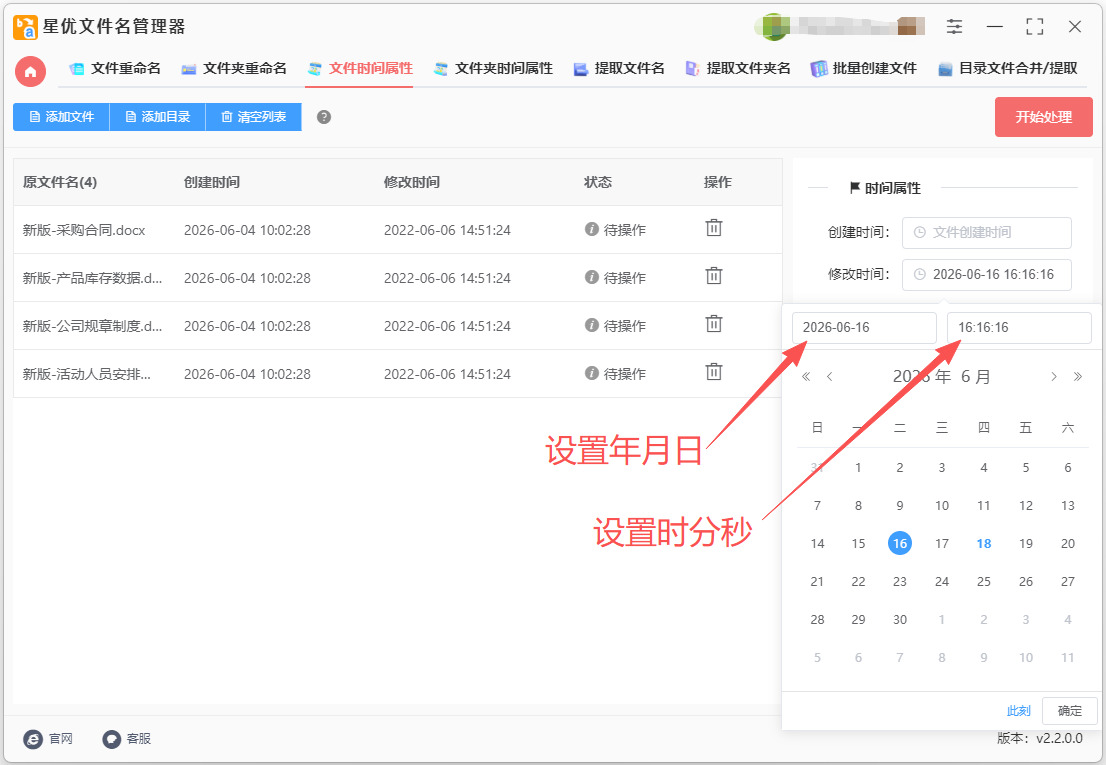Select the 新版-采购合同.docx file name

84,230
